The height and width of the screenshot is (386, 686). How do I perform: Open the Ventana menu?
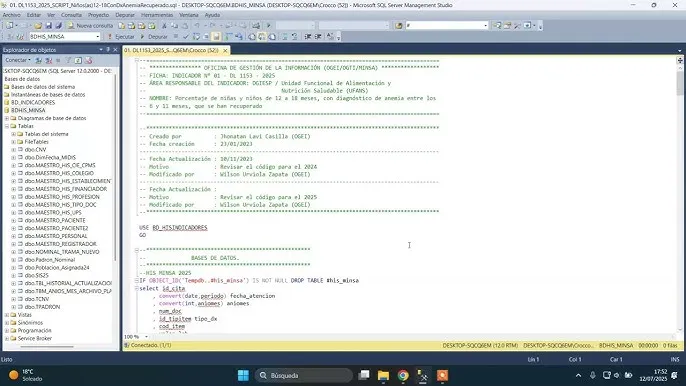point(189,15)
